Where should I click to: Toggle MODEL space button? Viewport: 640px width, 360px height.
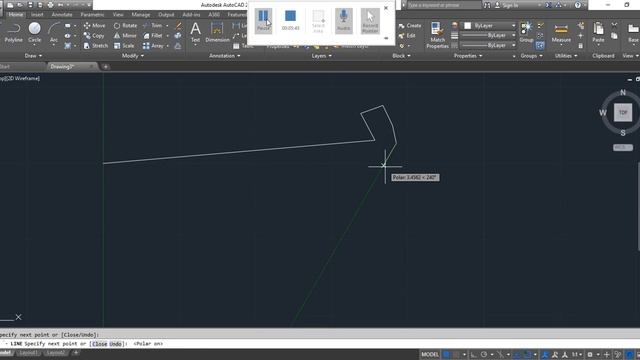click(430, 354)
